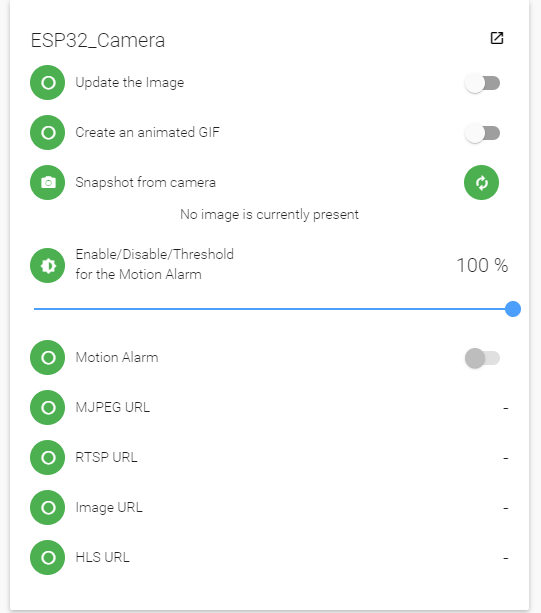
Task: Toggle the Motion Alarm switch
Action: 482,358
